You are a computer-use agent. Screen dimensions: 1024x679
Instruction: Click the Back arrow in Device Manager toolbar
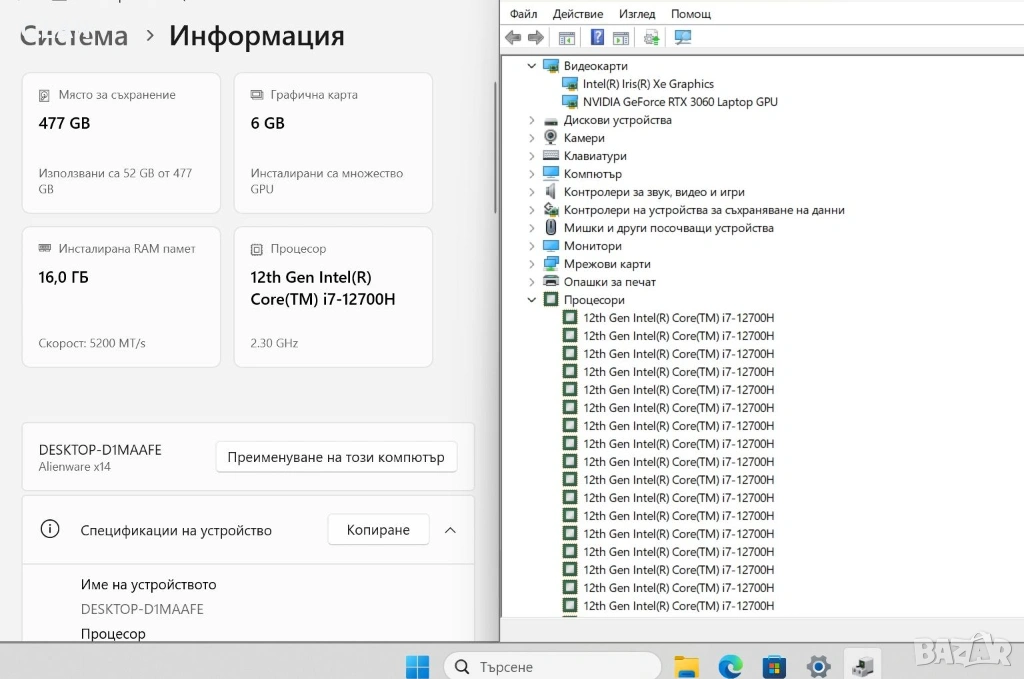tap(513, 38)
